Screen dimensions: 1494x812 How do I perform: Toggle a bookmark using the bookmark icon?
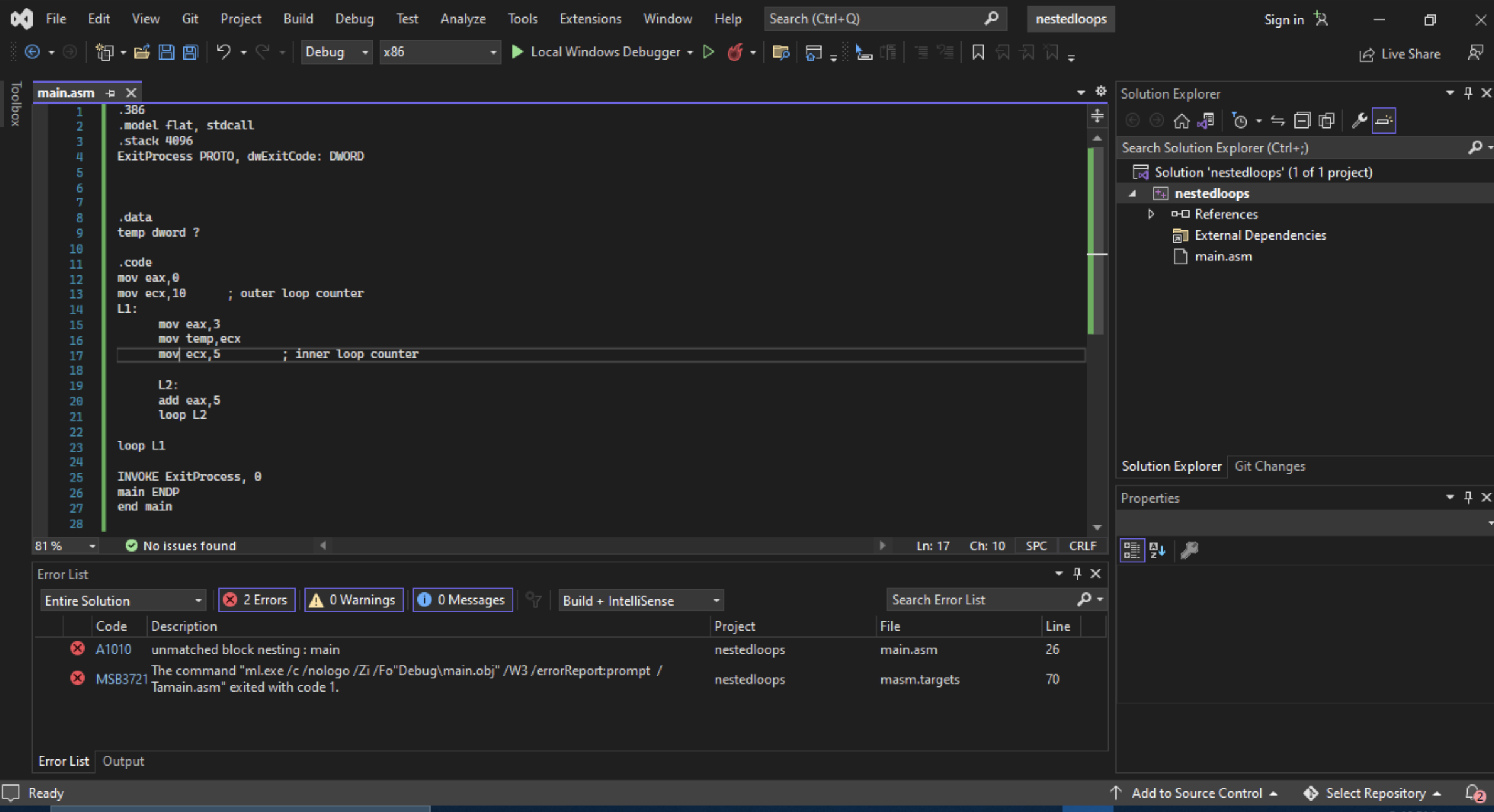pyautogui.click(x=977, y=53)
